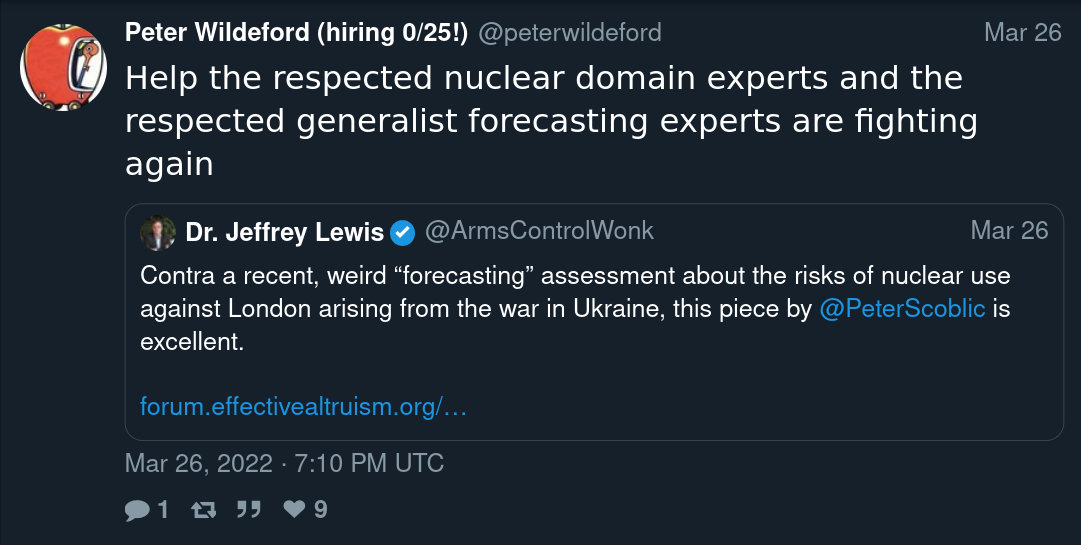Image resolution: width=1090 pixels, height=550 pixels.
Task: Click Dr. Jeffrey Lewis's small avatar photo
Action: pos(156,232)
